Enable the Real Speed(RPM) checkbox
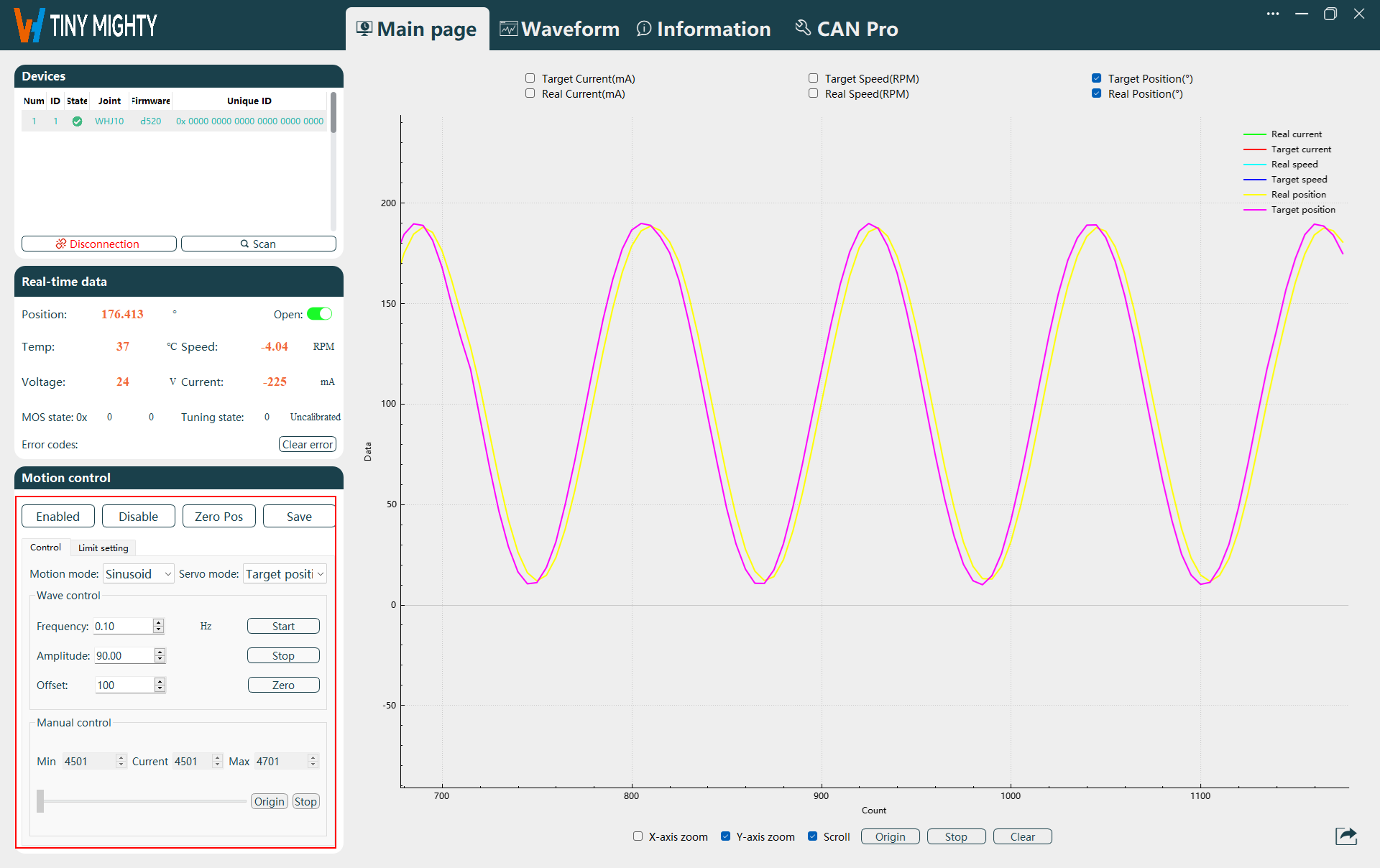This screenshot has width=1380, height=868. 814,93
